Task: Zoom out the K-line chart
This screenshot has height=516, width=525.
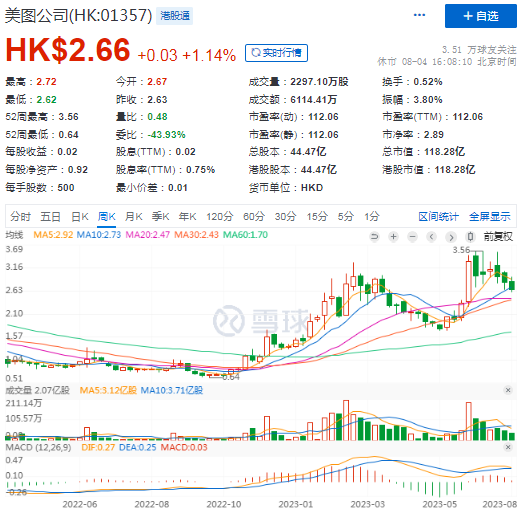Action: (x=412, y=237)
